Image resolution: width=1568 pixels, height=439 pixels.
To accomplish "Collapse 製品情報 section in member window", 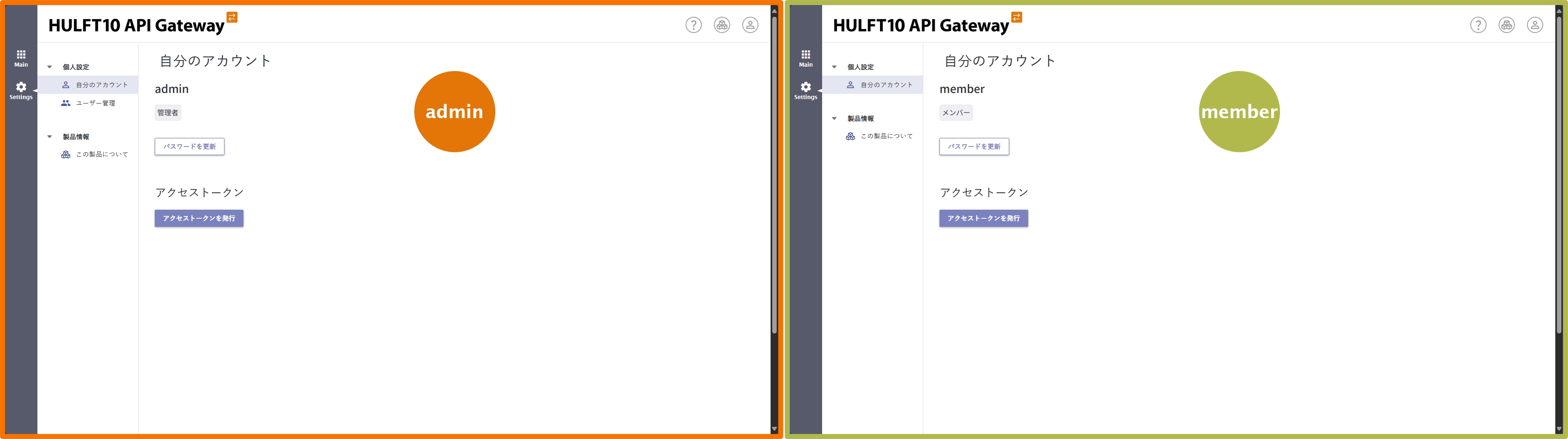I will tap(835, 119).
